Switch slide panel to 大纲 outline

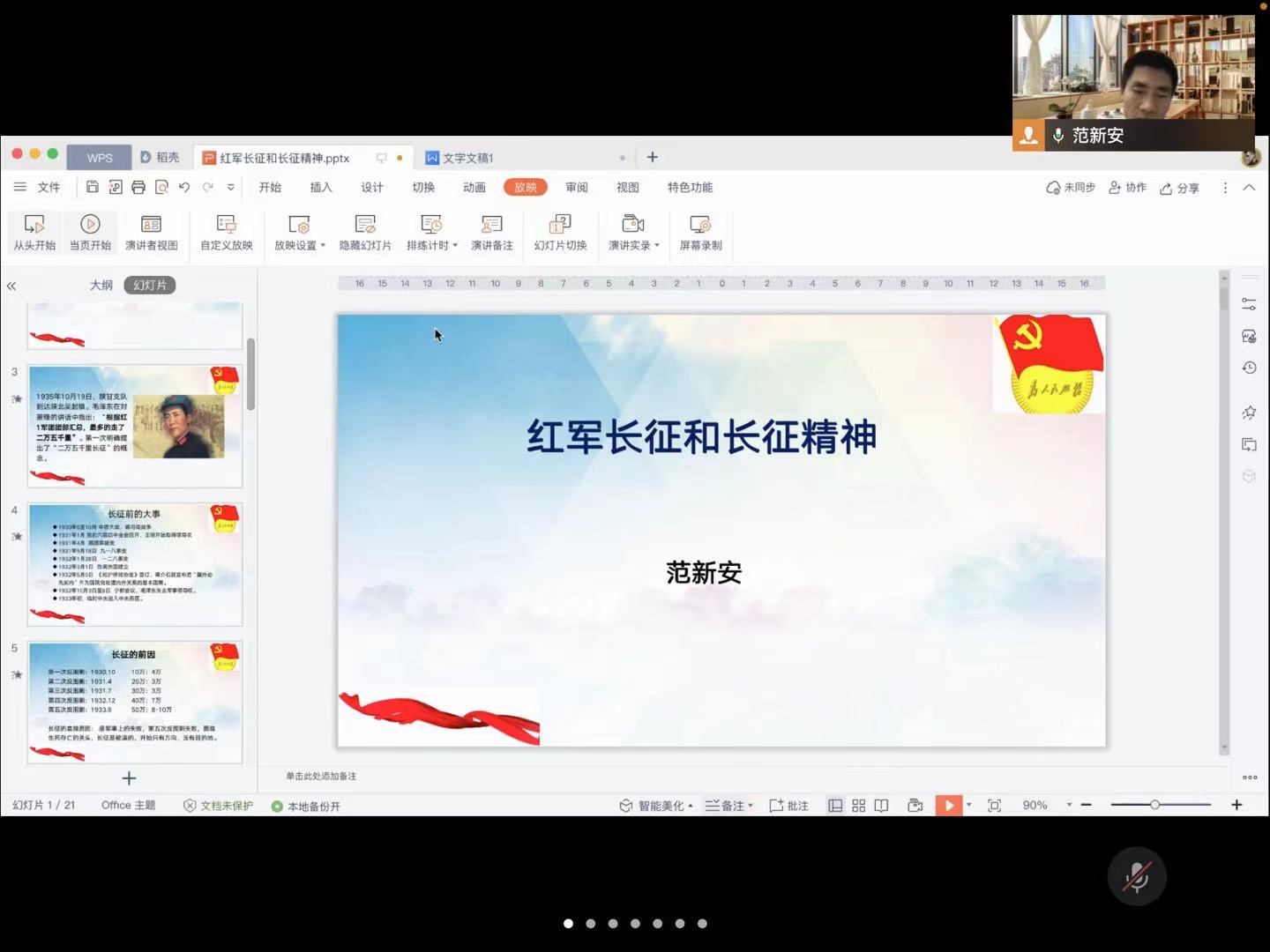click(101, 285)
